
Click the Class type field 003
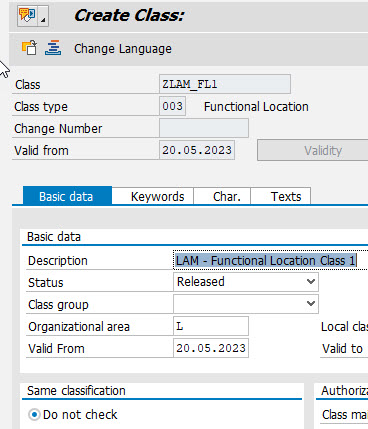point(172,106)
